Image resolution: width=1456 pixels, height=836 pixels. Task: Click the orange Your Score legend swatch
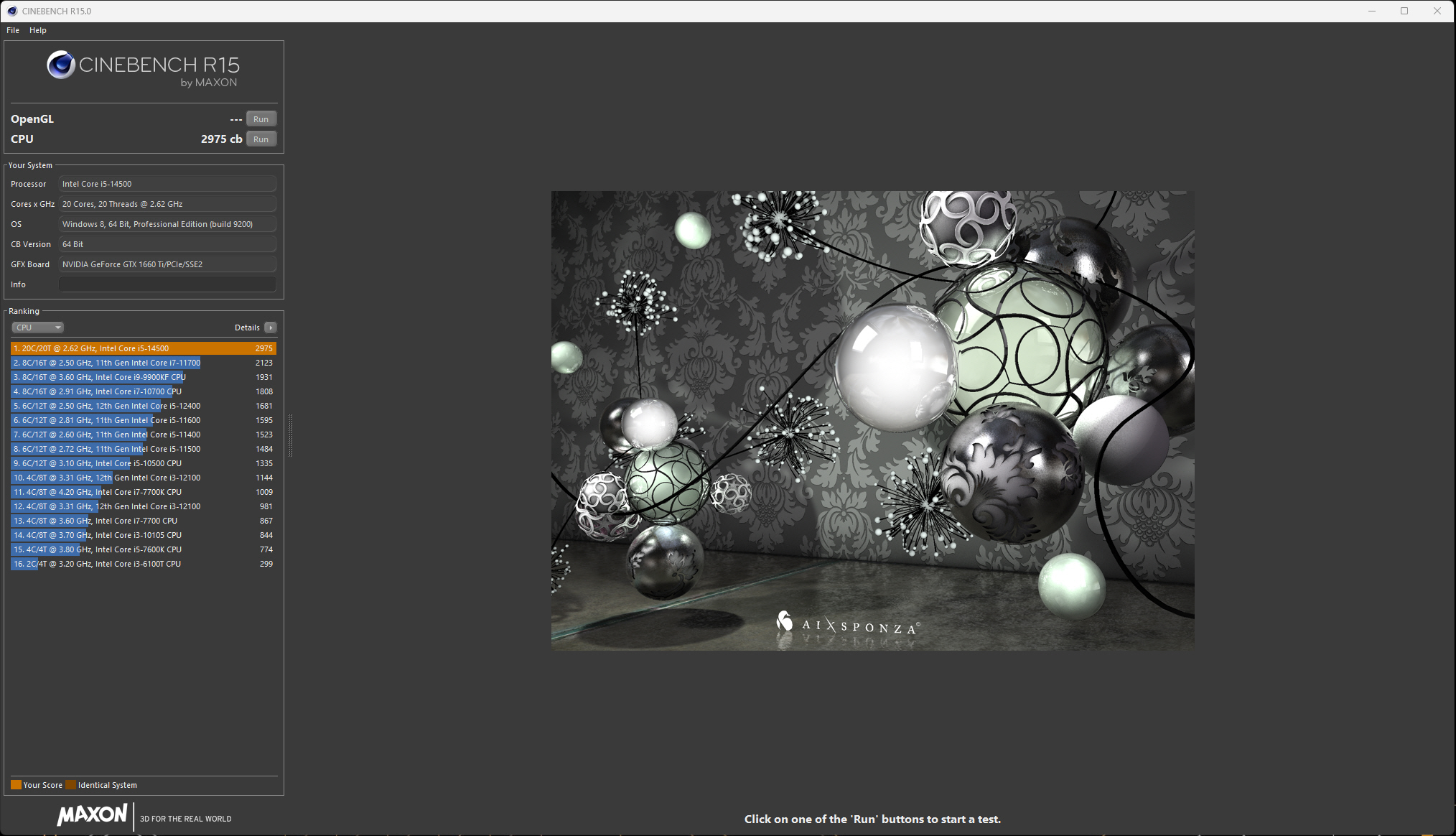click(16, 785)
